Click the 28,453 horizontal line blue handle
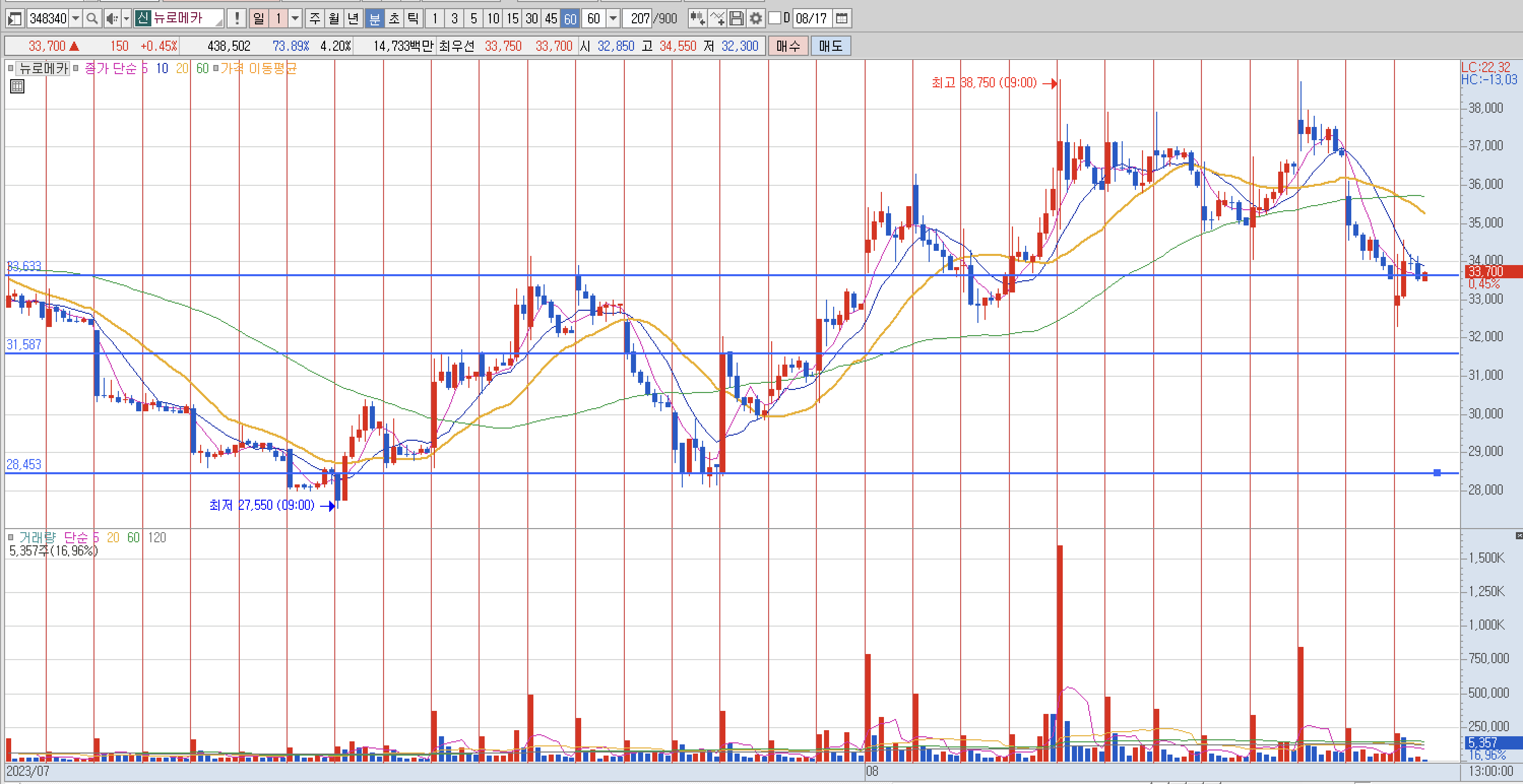This screenshot has width=1523, height=784. (1437, 473)
